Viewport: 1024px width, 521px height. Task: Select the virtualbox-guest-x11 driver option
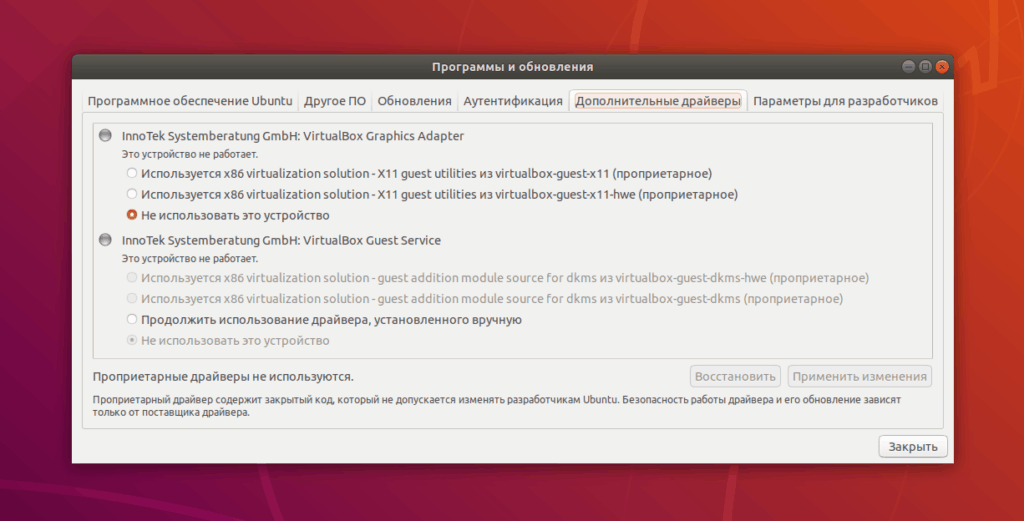[132, 173]
